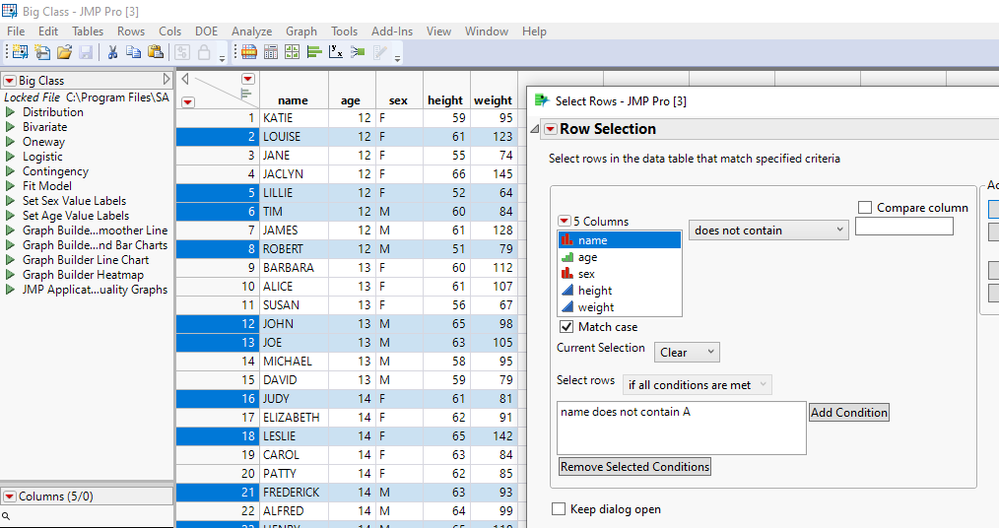
Task: Click the New Data Table toolbar icon
Action: [x=20, y=52]
